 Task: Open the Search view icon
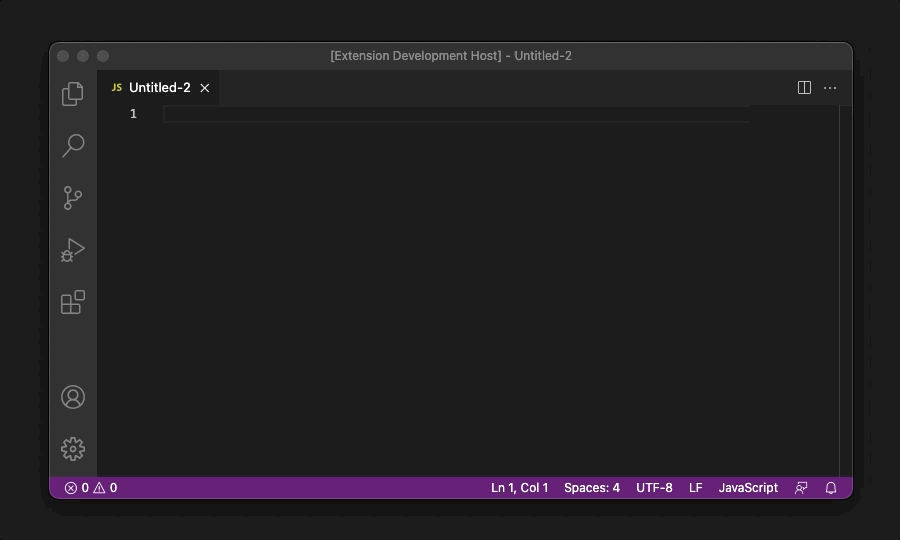coord(73,146)
